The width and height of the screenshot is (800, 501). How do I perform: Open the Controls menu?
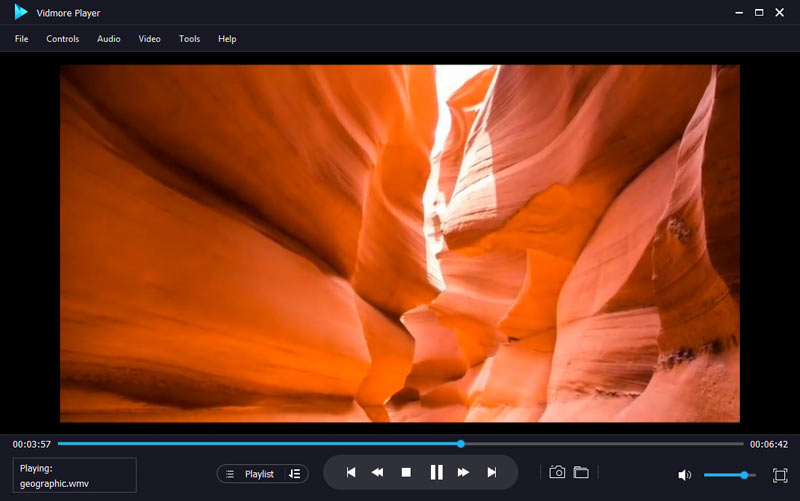click(x=62, y=39)
